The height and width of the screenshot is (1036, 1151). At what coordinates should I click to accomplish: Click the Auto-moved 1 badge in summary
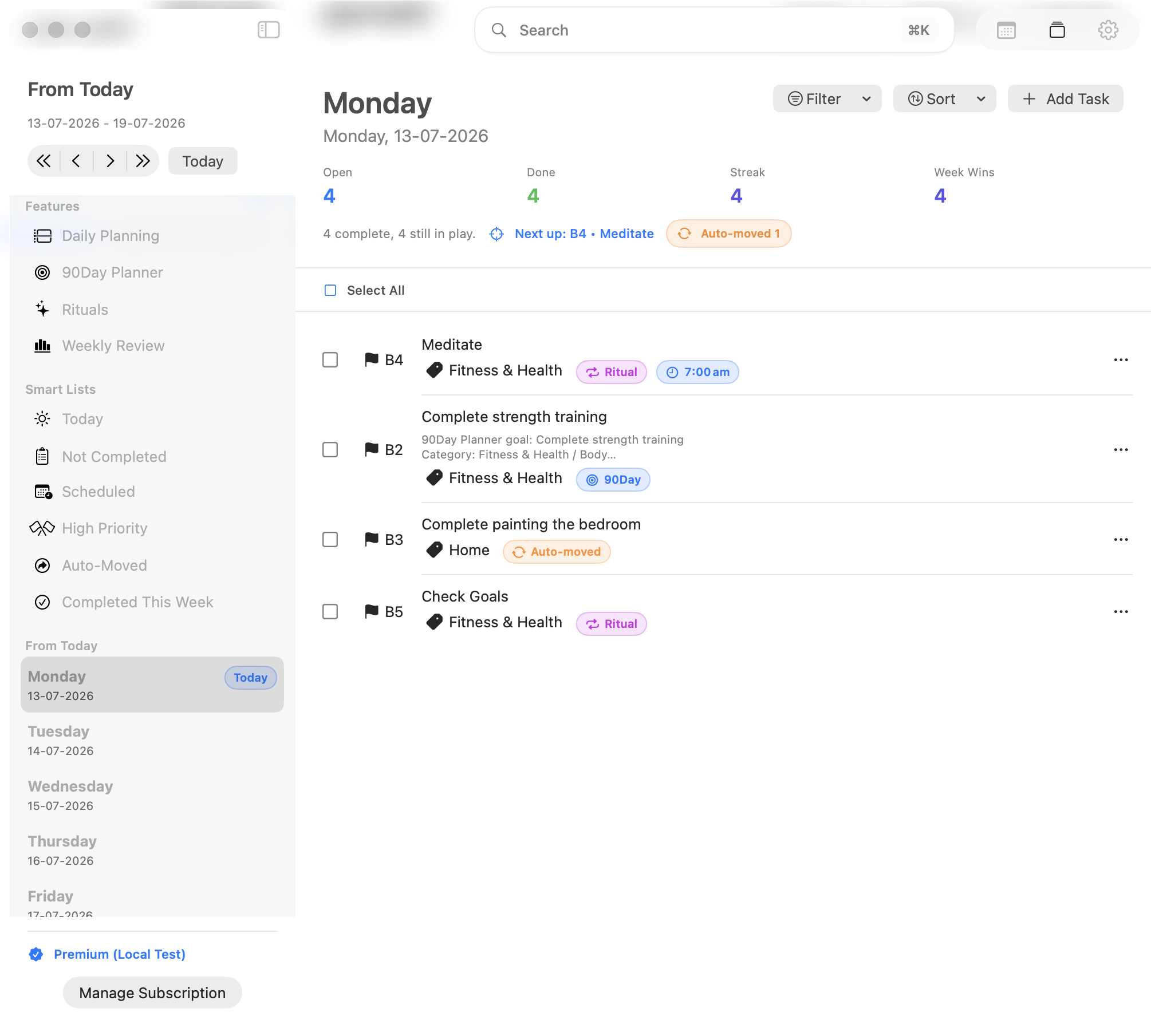(728, 234)
